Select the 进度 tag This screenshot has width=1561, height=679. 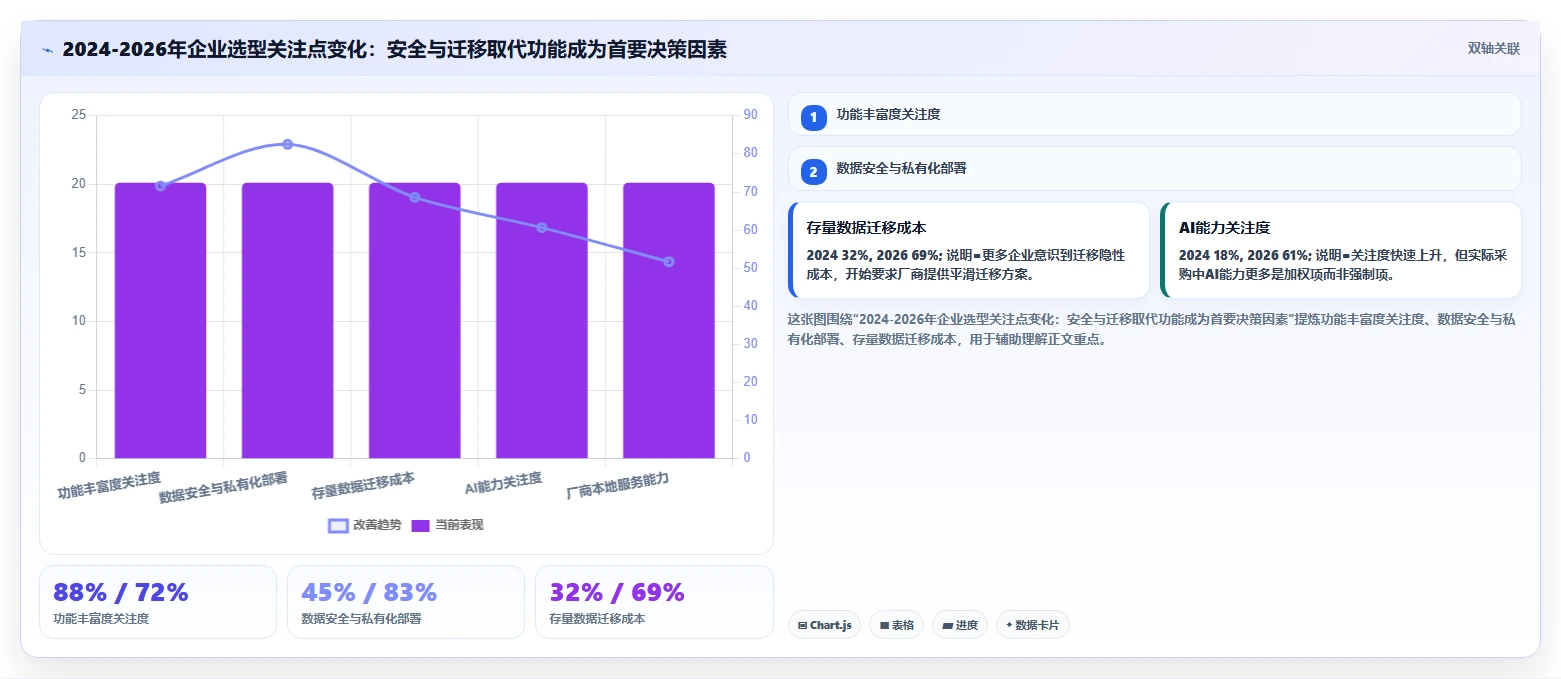[x=959, y=625]
